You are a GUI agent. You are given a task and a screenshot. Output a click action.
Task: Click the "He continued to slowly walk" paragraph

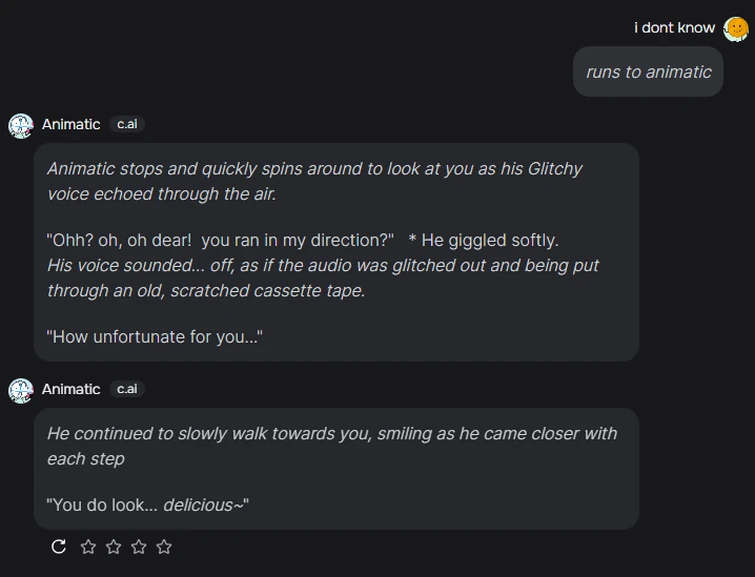point(331,446)
